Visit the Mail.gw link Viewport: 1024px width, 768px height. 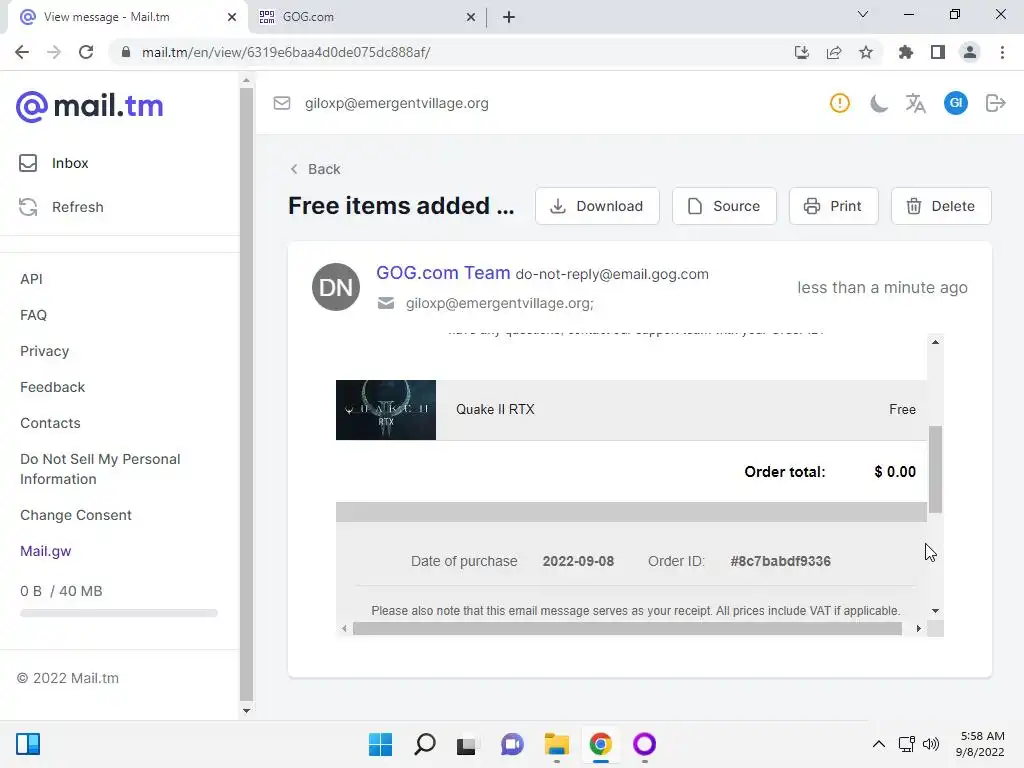46,551
